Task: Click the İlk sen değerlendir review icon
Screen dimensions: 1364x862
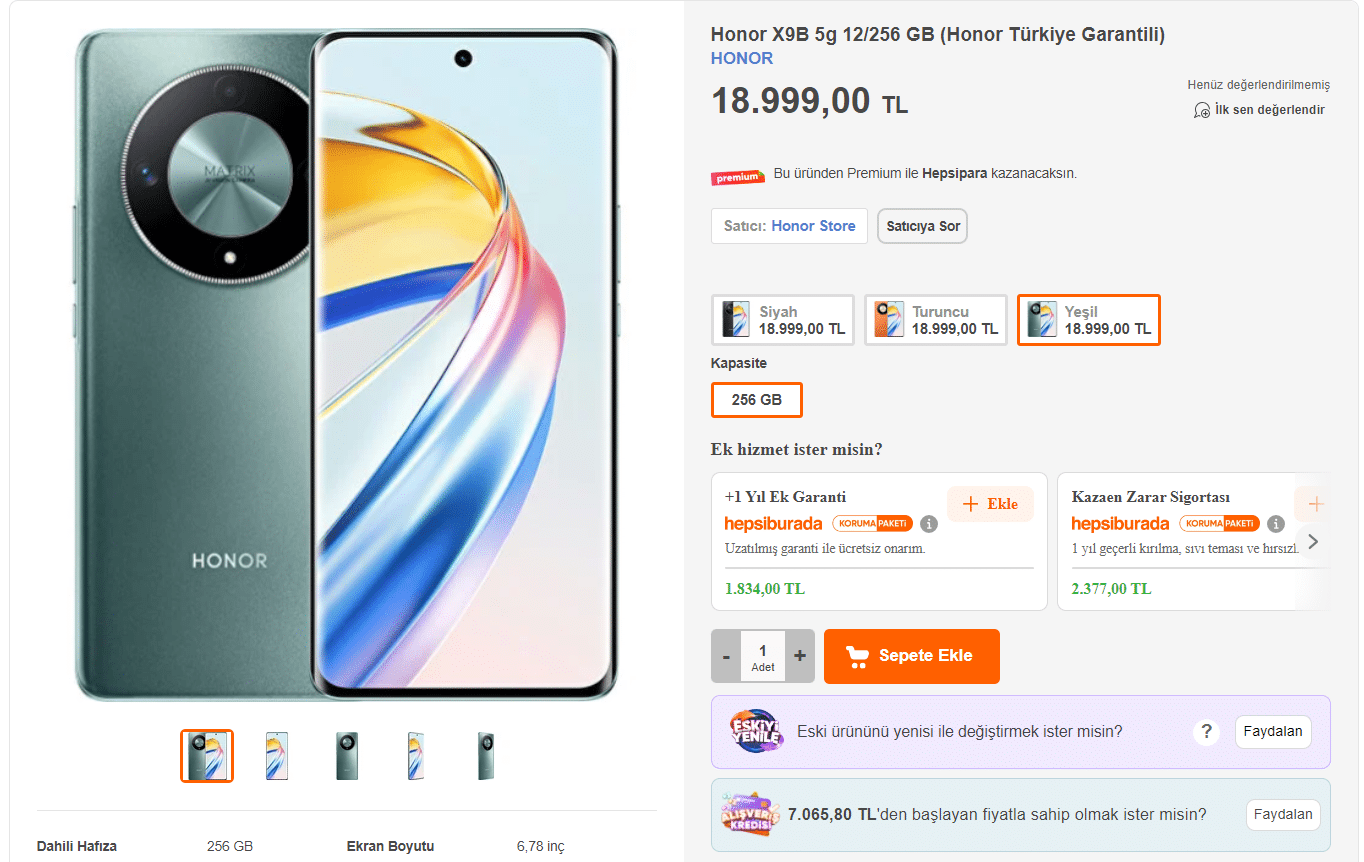Action: coord(1203,110)
